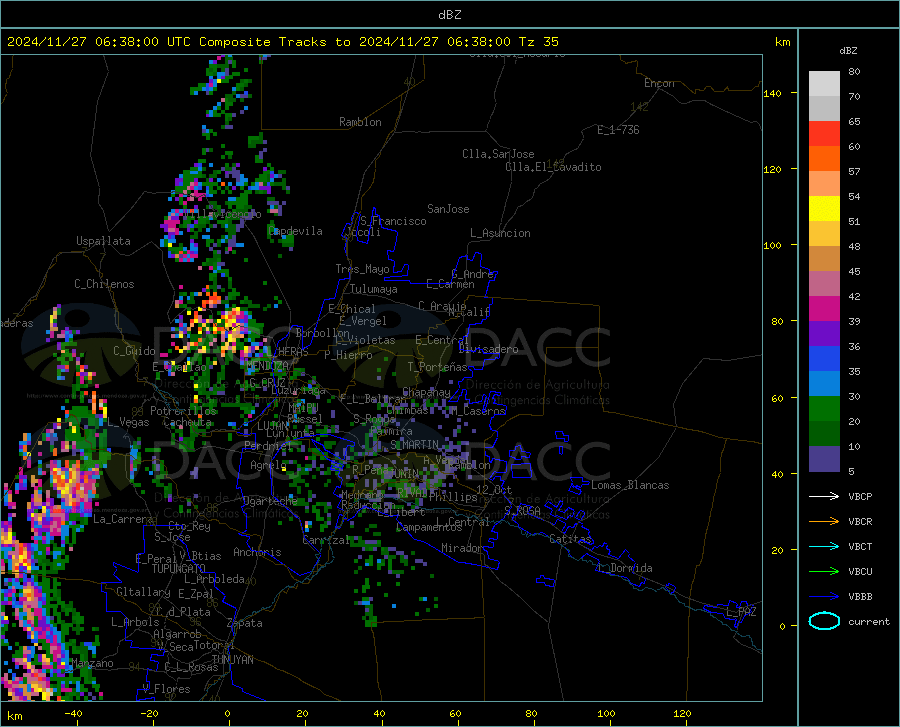Click the dBZ title at top

click(x=449, y=15)
